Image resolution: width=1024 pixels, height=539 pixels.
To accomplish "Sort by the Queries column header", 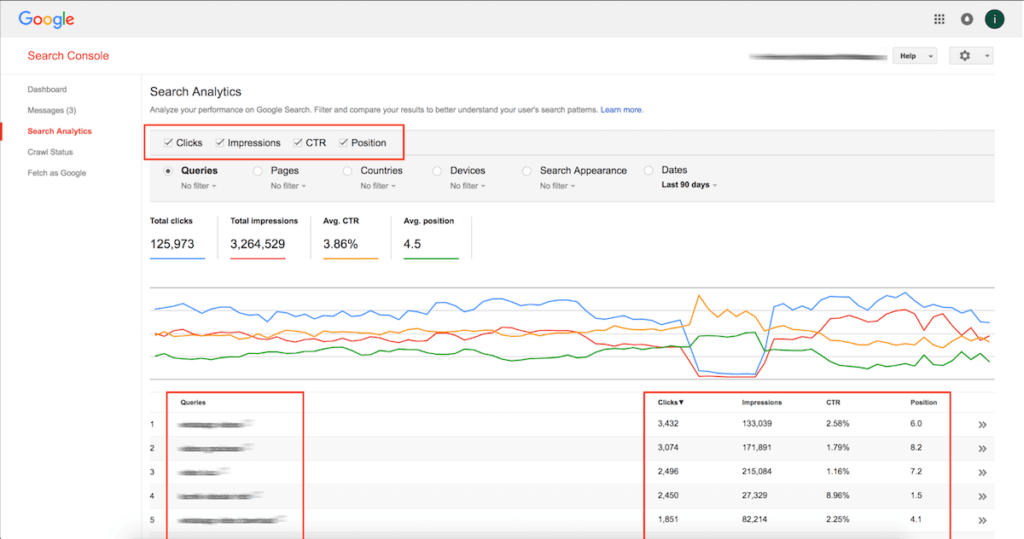I will 193,402.
